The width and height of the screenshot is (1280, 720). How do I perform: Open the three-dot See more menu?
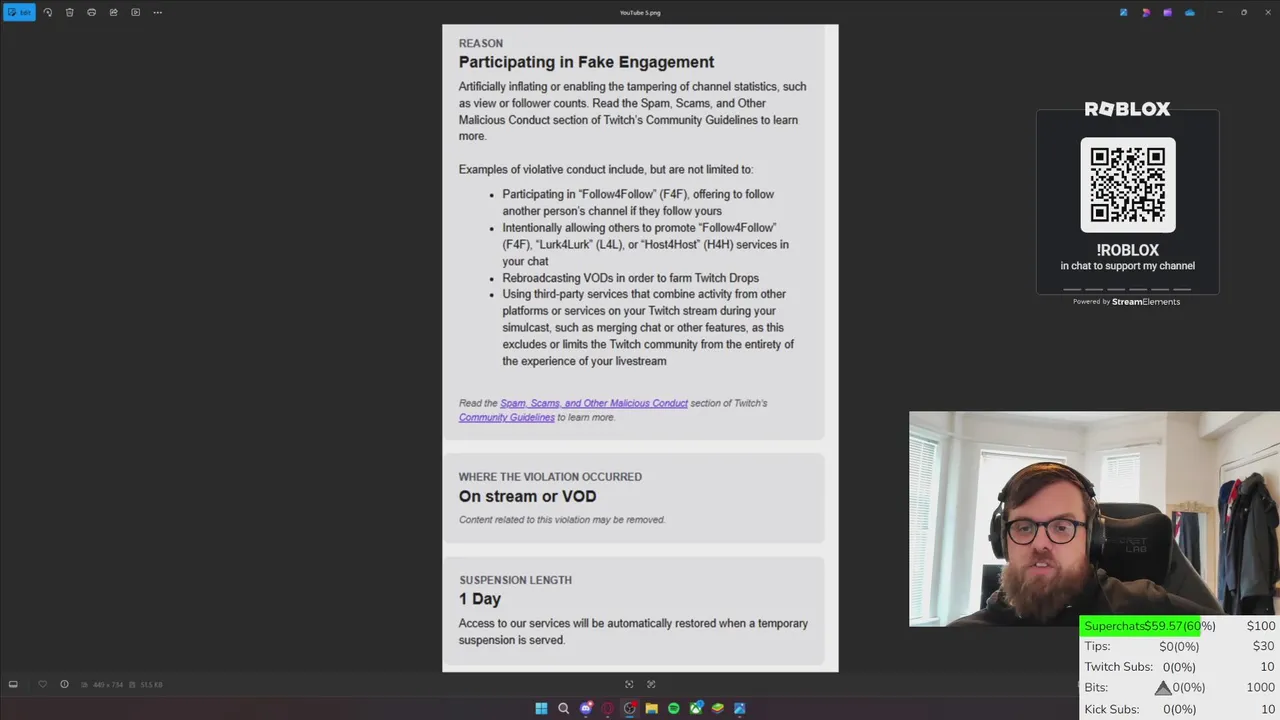pos(157,12)
